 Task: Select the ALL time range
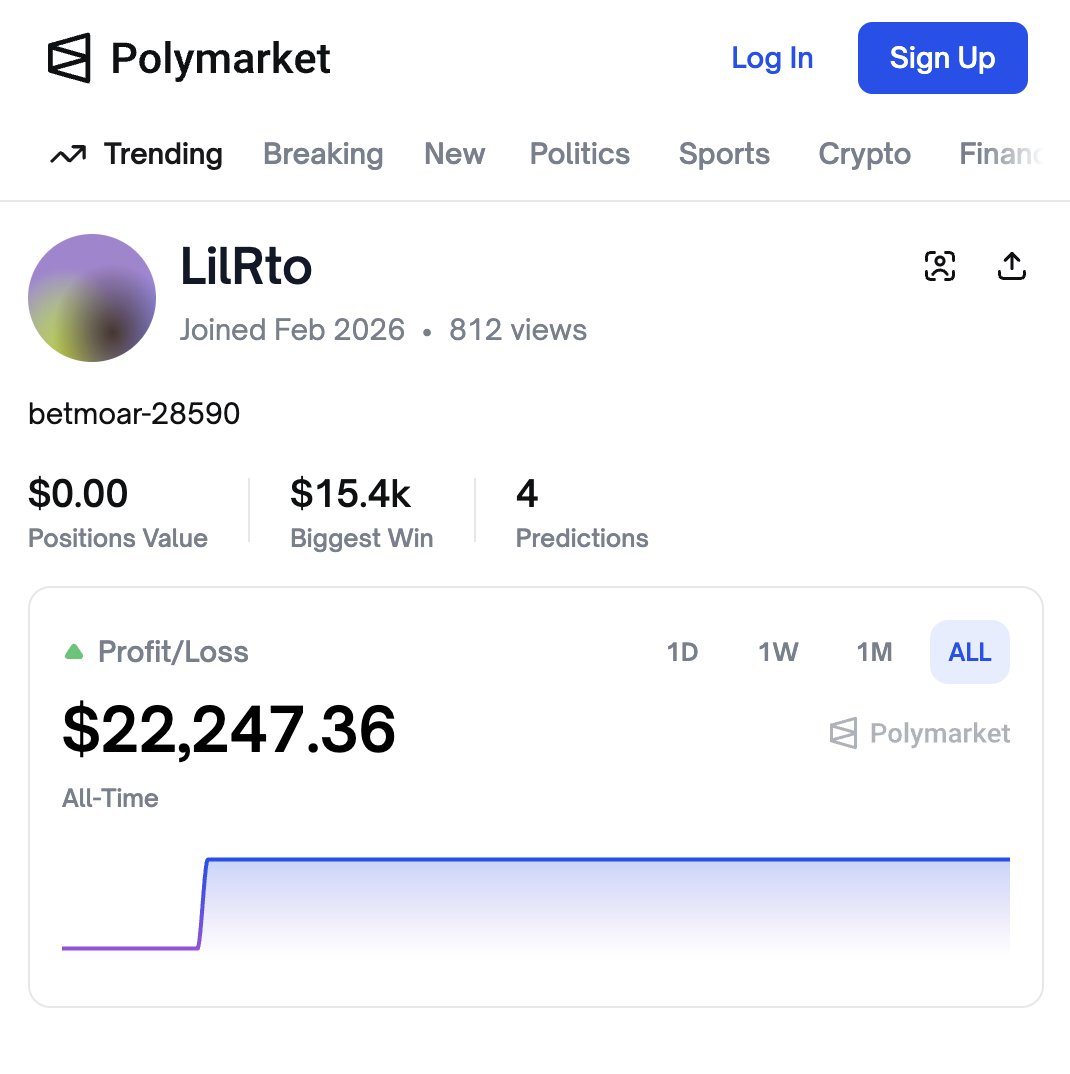click(x=970, y=652)
